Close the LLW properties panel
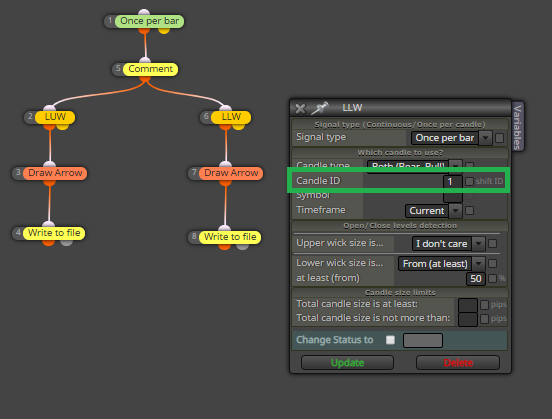This screenshot has width=552, height=419. pos(300,108)
